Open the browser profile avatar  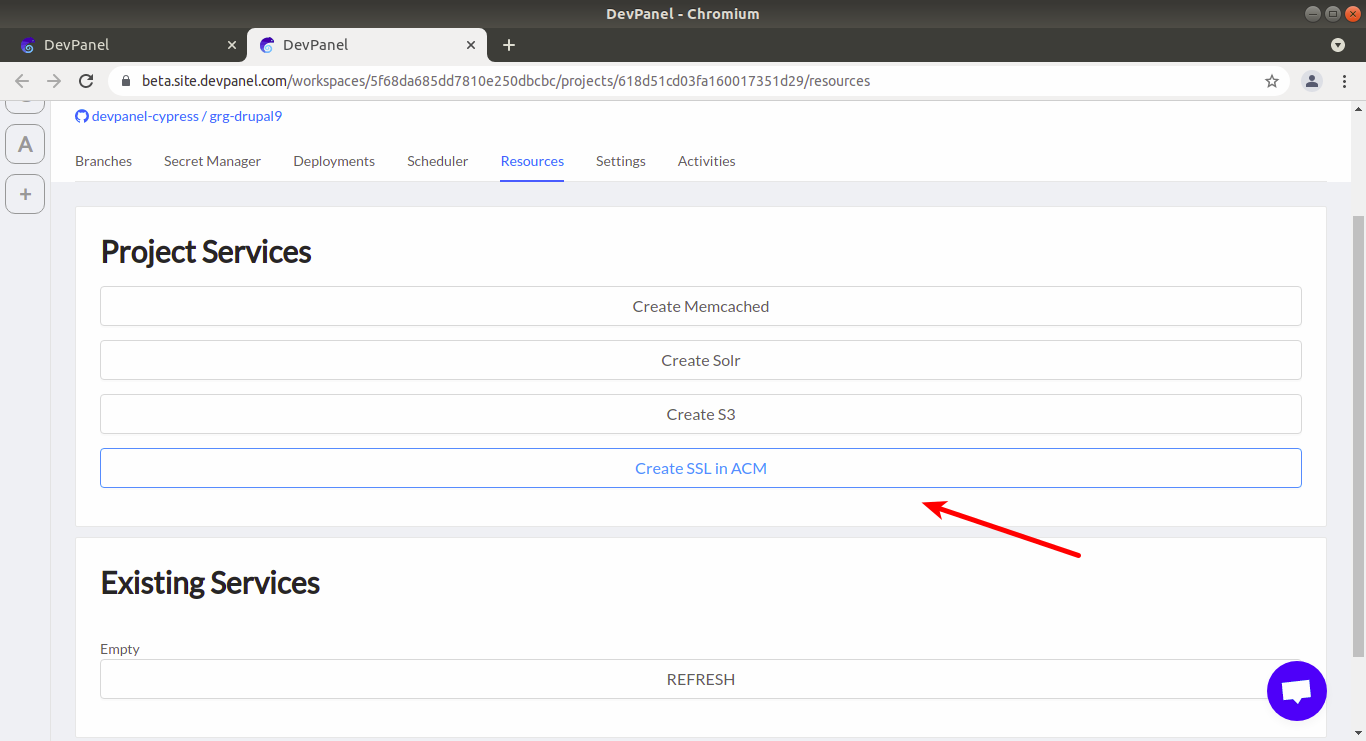pos(1311,81)
